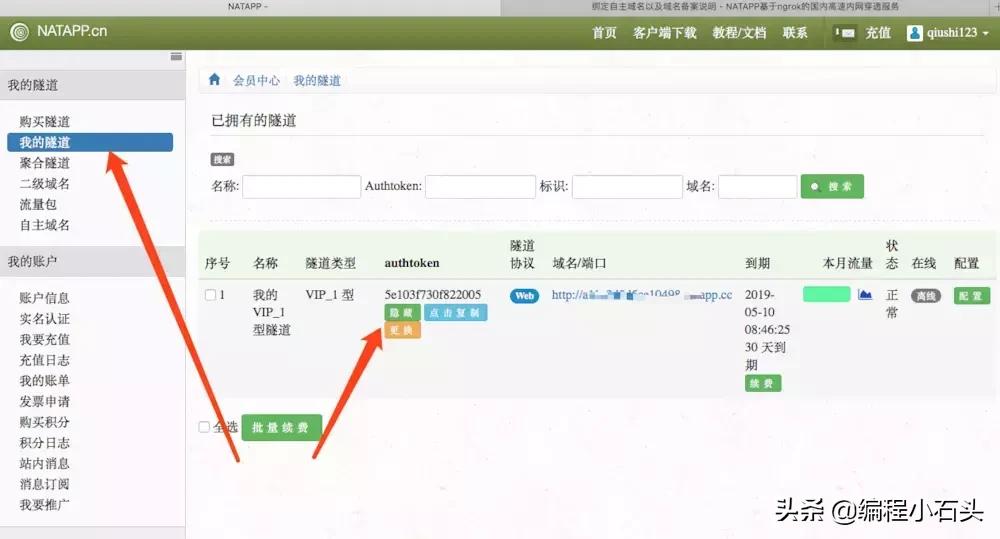Click the user avatar icon beside qiushi123
1000x539 pixels.
click(915, 33)
